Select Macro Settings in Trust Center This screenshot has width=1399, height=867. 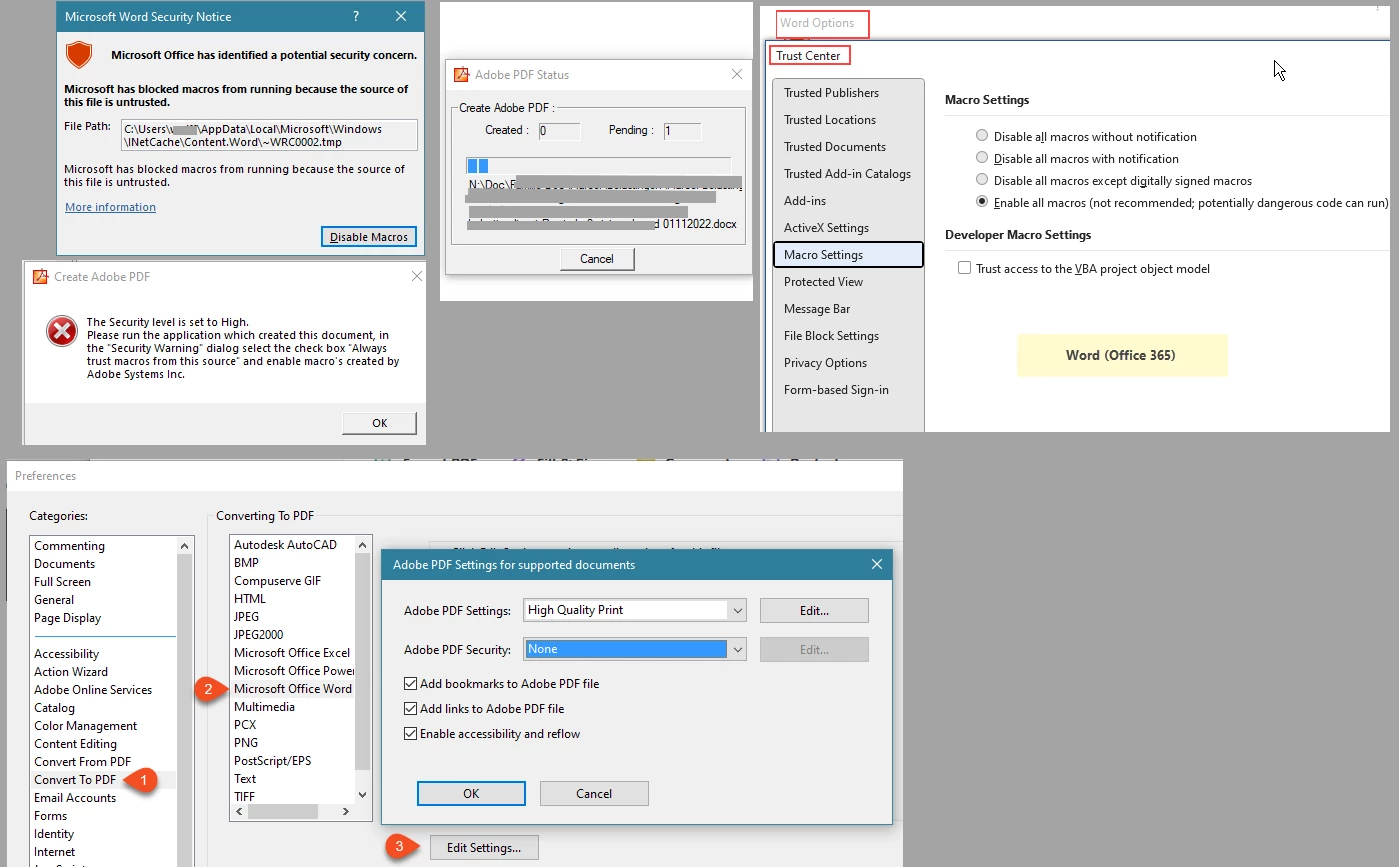[847, 255]
